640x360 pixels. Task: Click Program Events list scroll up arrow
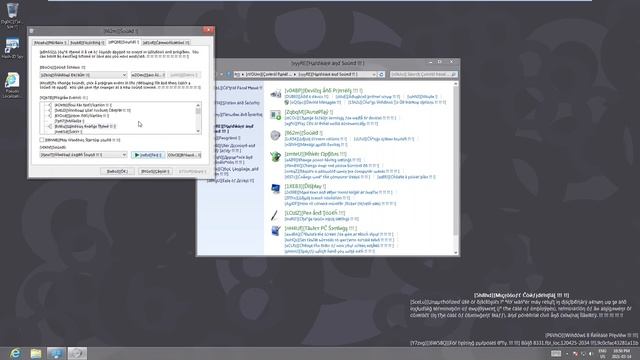(x=198, y=105)
